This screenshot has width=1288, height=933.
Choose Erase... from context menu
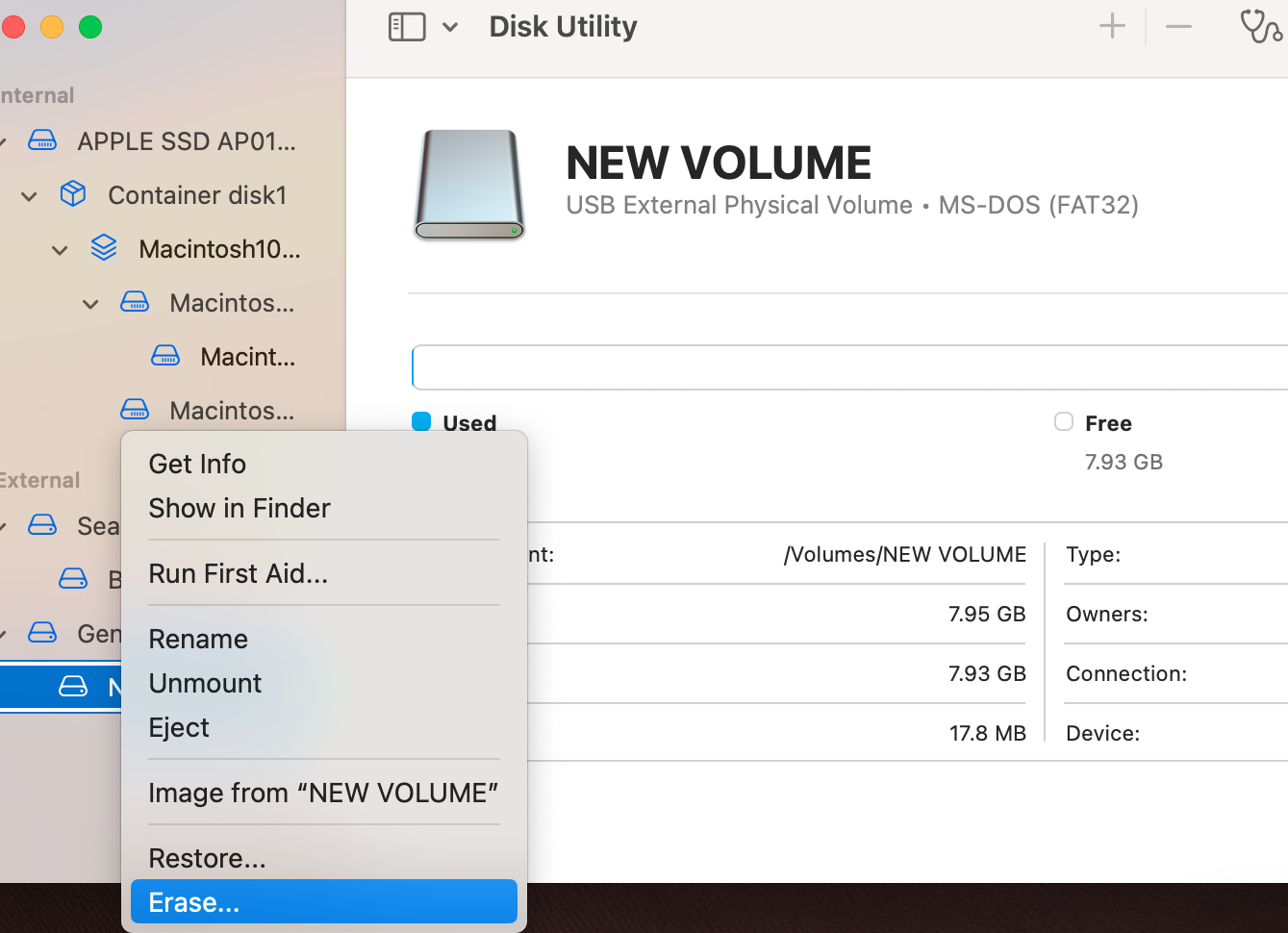[324, 902]
